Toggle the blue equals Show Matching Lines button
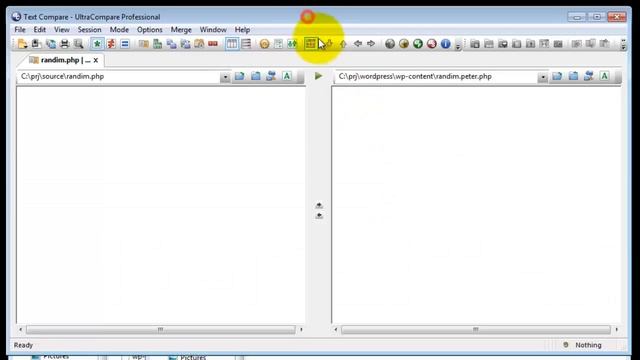Screen dimensions: 640x360 (x=125, y=44)
